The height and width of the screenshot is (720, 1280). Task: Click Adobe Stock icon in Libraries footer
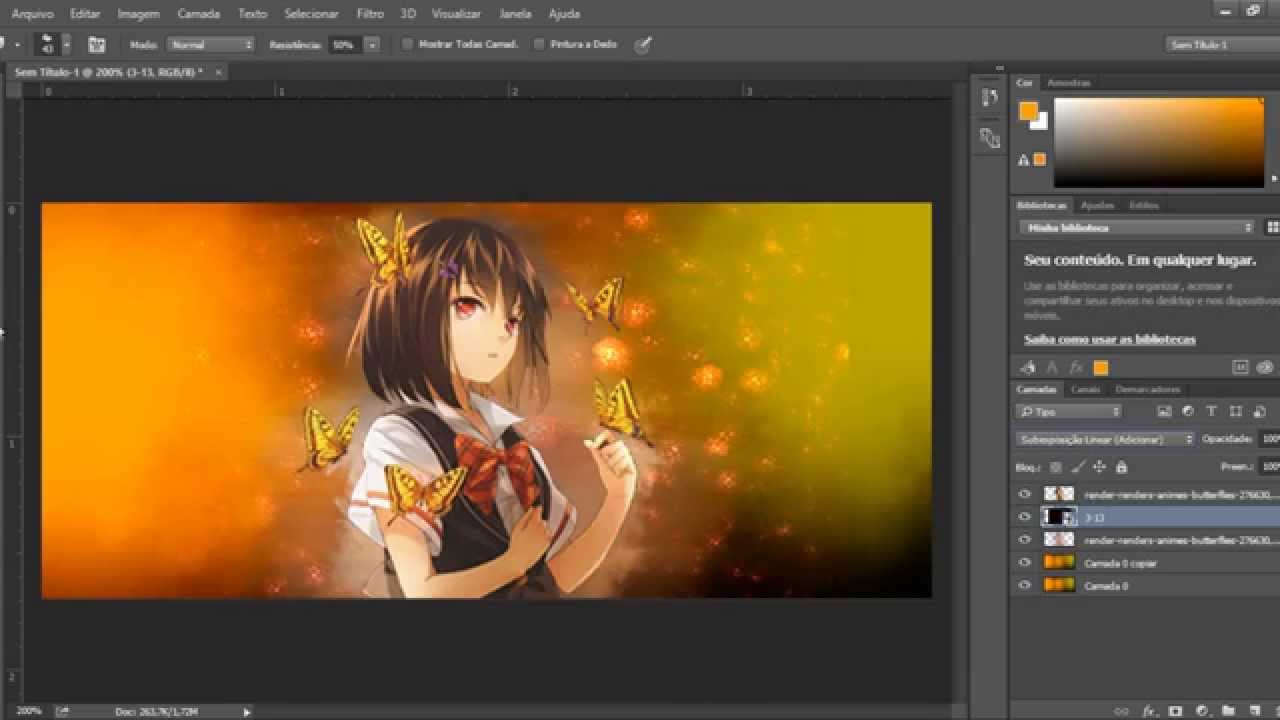1241,367
